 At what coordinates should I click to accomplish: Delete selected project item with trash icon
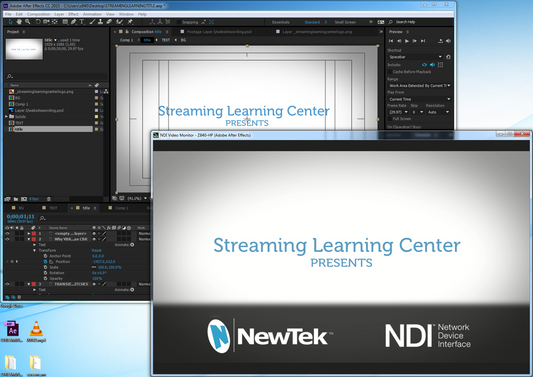49,199
